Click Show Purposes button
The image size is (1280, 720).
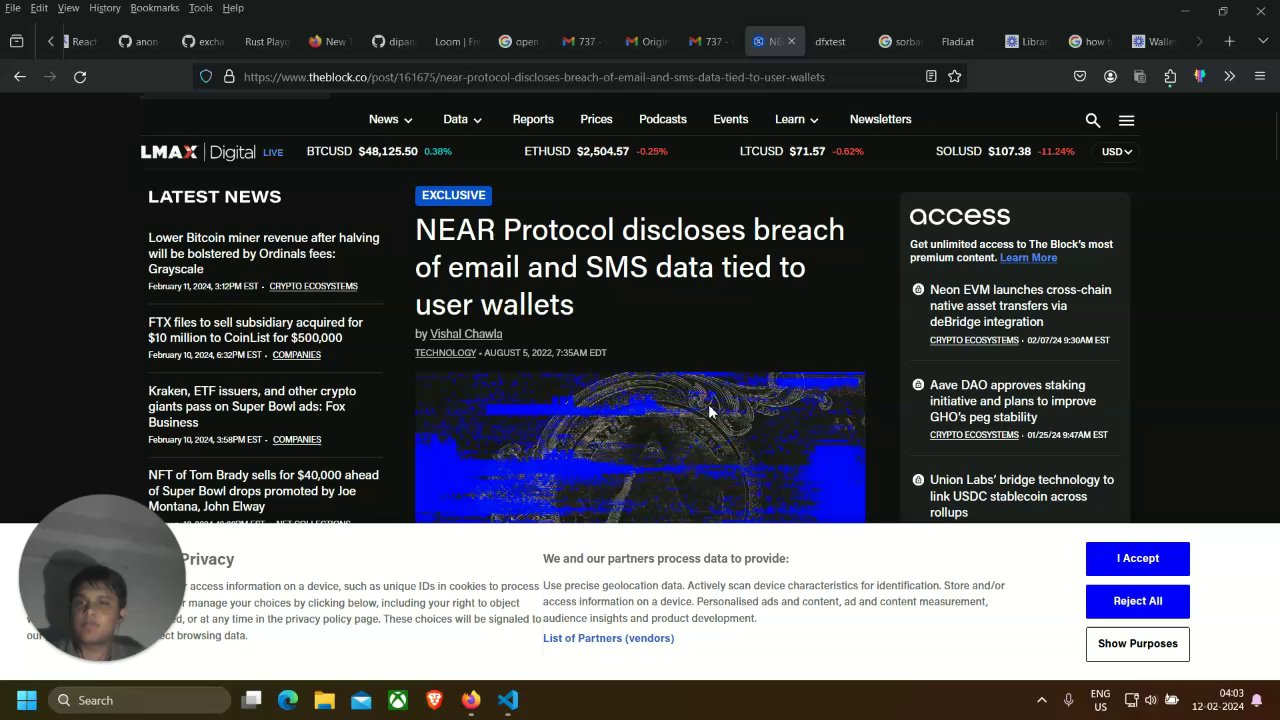click(1138, 644)
